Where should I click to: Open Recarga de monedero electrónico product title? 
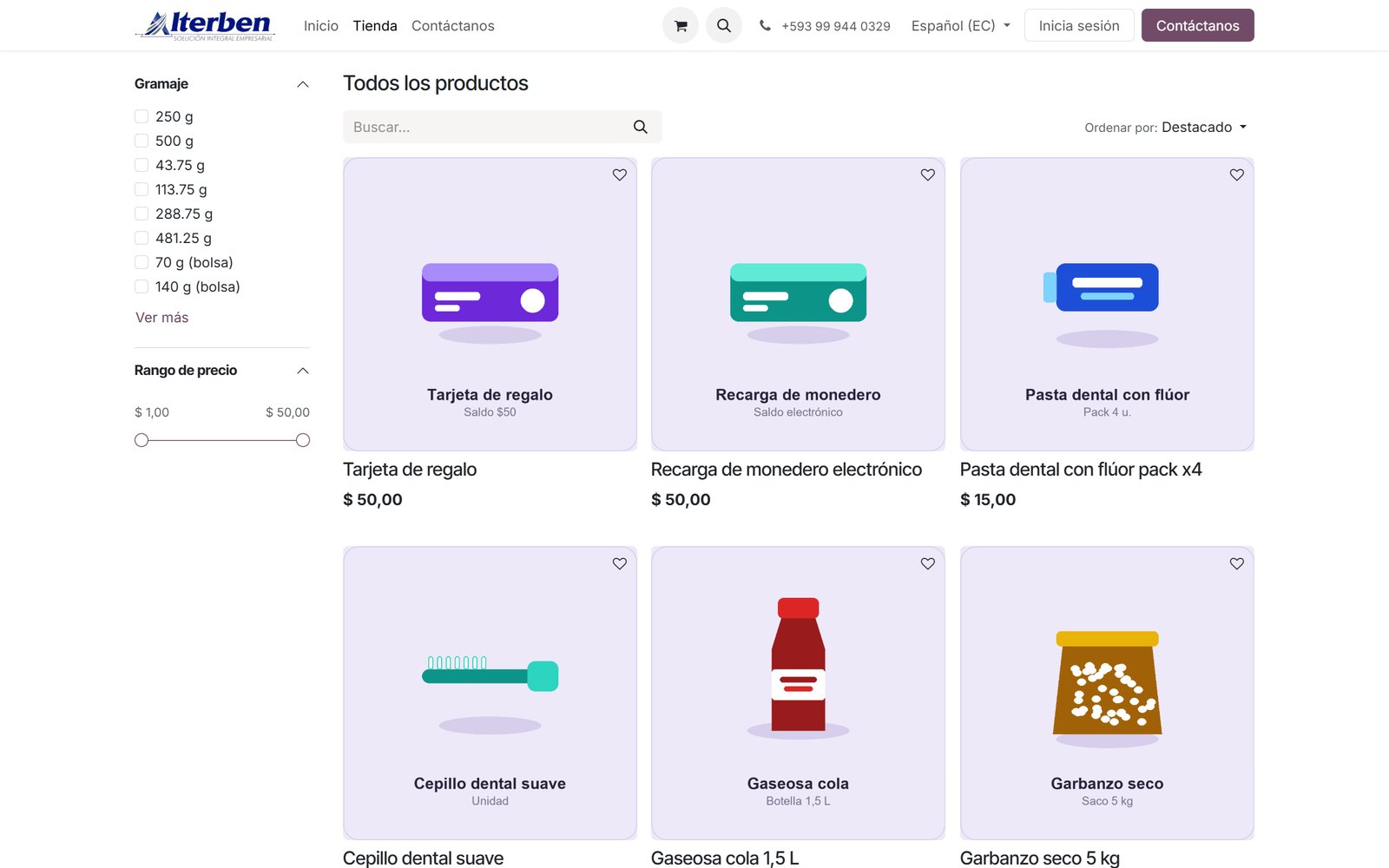[787, 470]
